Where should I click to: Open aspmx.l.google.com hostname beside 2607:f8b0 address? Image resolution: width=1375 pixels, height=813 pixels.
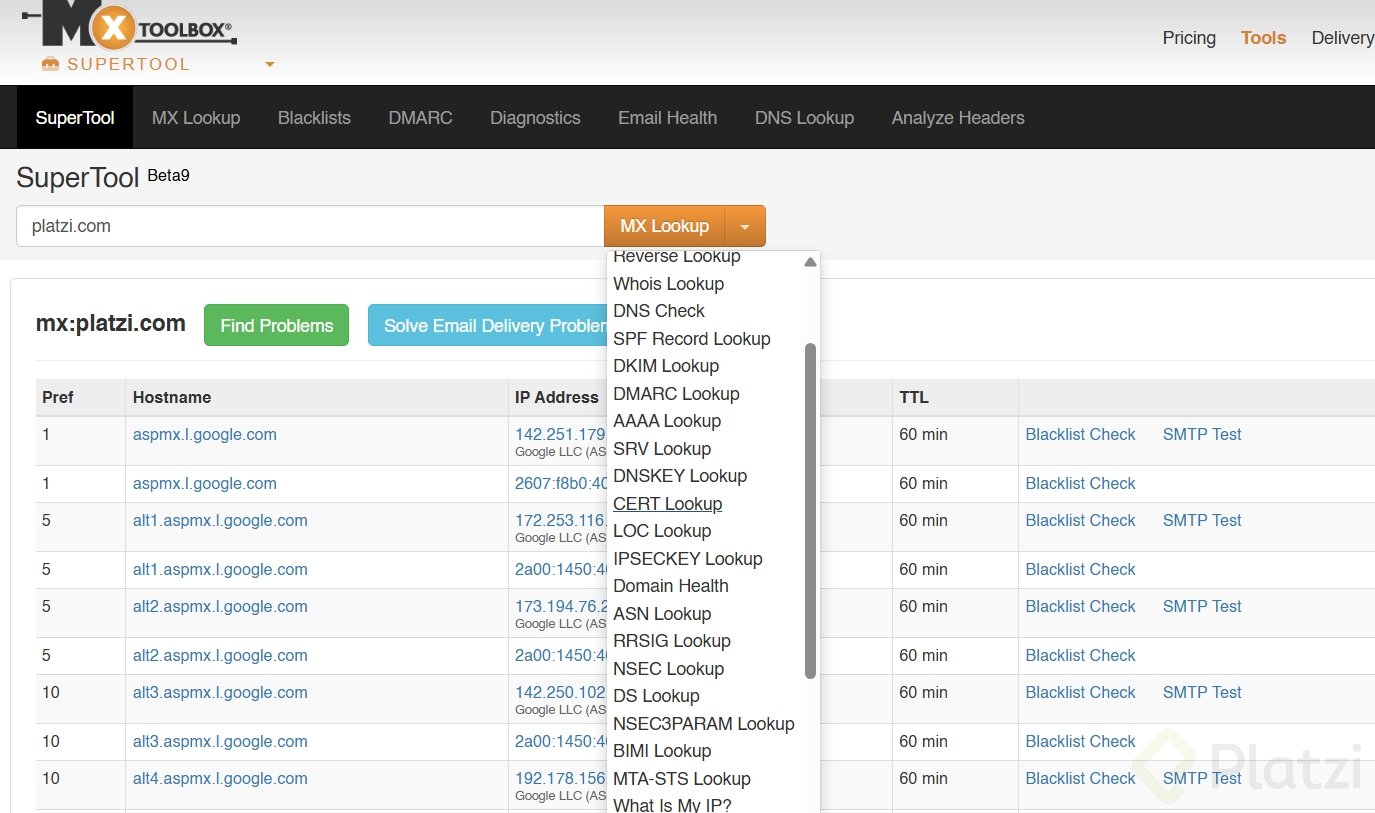click(205, 484)
